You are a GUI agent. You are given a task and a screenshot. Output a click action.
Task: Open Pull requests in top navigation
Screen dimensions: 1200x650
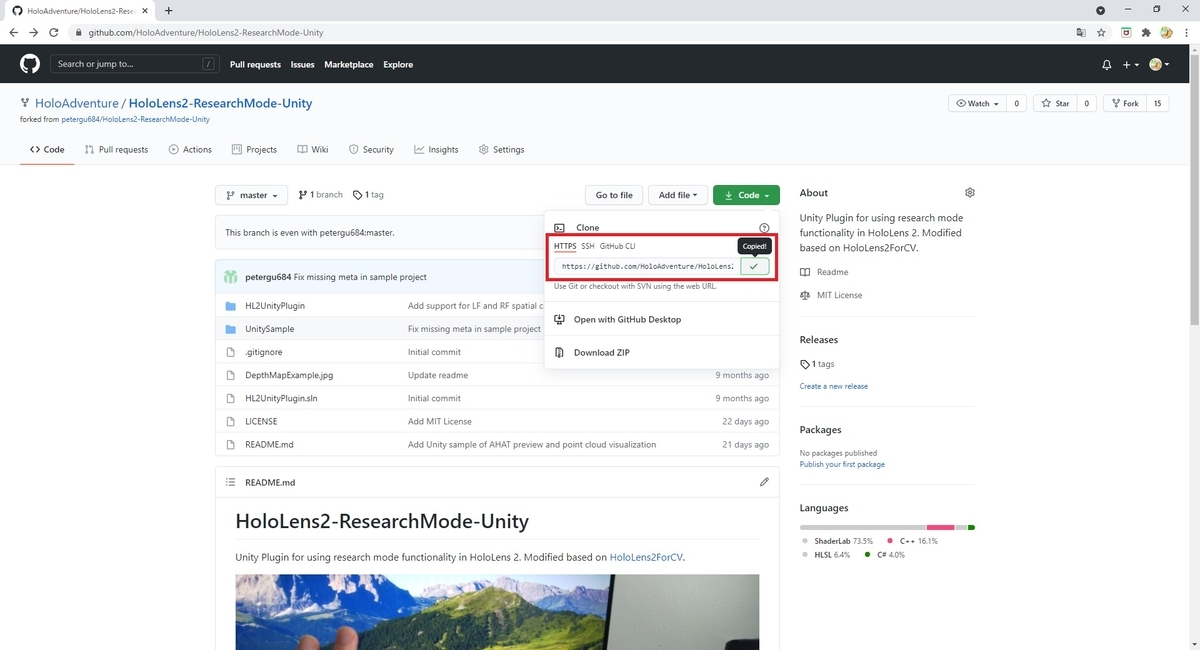click(255, 64)
